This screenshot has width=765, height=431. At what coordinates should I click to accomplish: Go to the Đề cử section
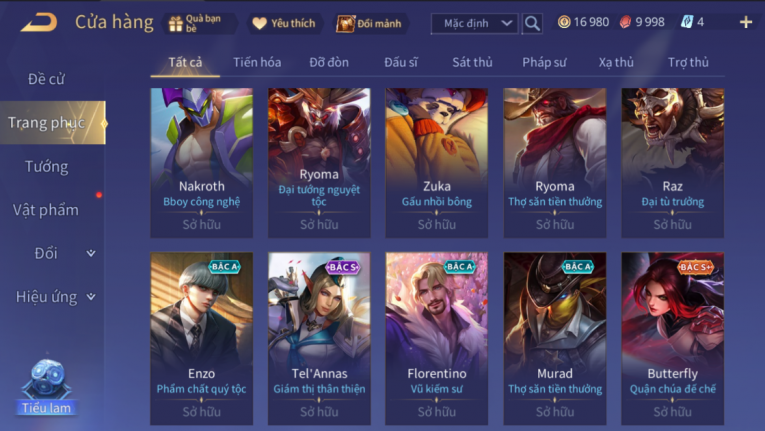pos(46,79)
